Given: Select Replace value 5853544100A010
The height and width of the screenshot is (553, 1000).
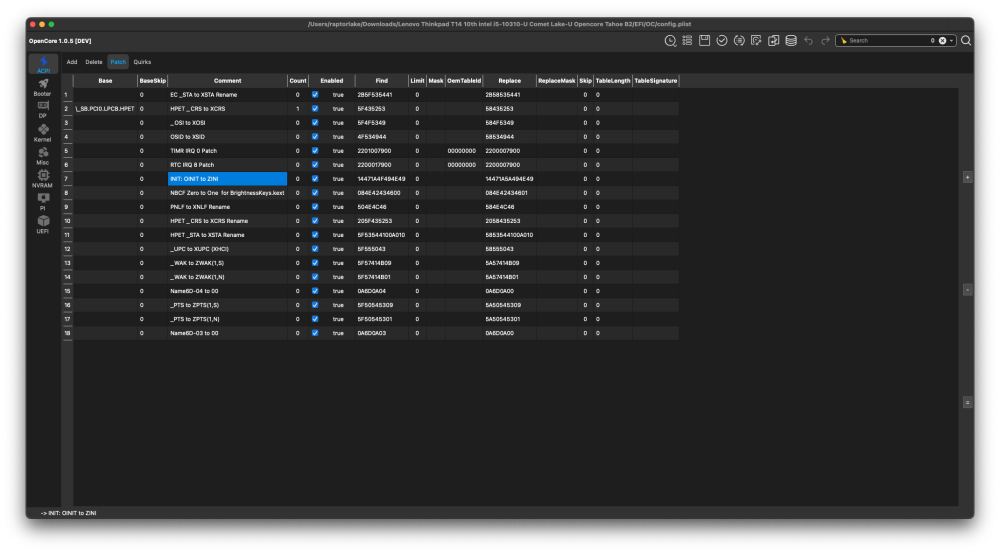Looking at the screenshot, I should [509, 235].
